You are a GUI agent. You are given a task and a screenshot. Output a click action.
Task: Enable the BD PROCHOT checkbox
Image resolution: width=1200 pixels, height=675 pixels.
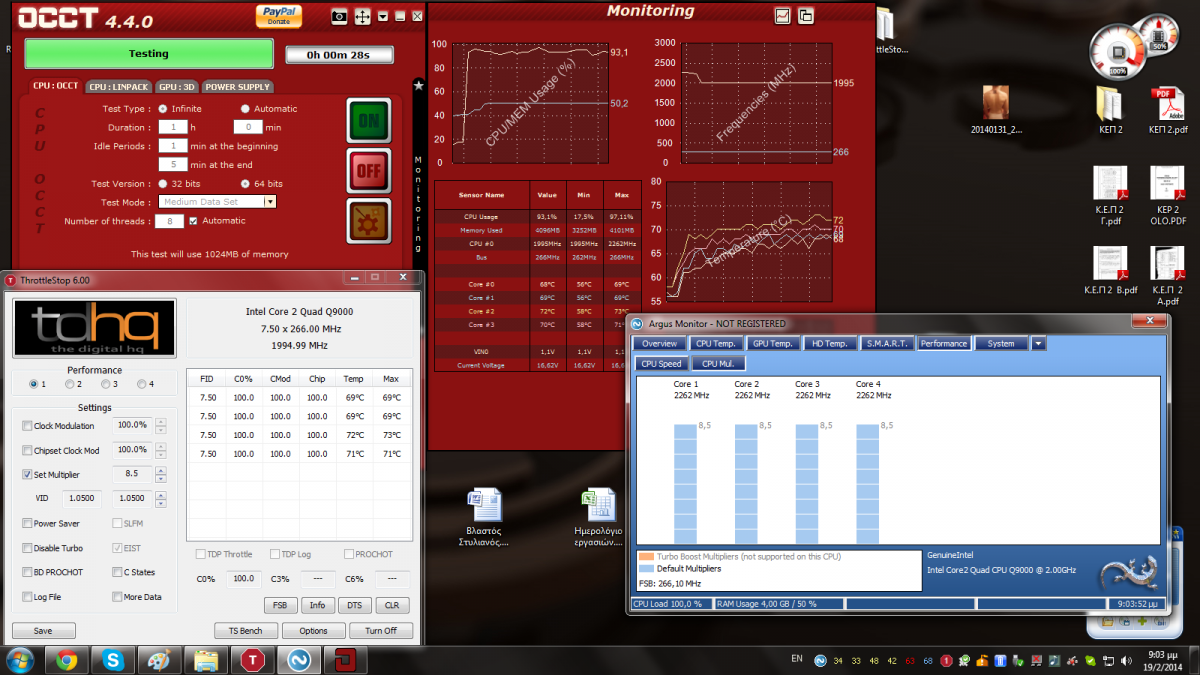pos(27,572)
